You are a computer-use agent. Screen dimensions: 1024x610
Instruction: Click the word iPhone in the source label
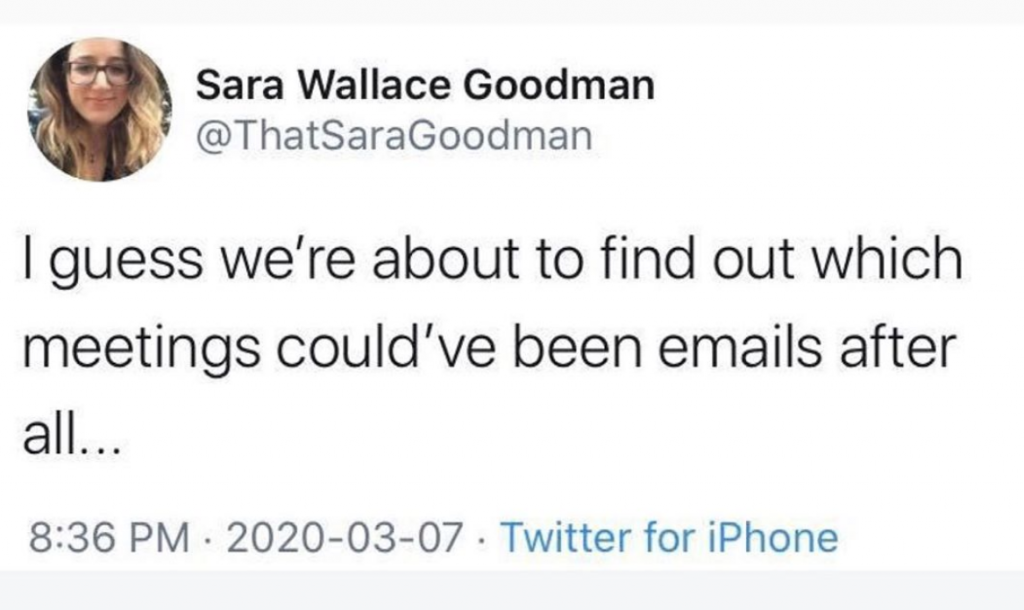point(773,537)
